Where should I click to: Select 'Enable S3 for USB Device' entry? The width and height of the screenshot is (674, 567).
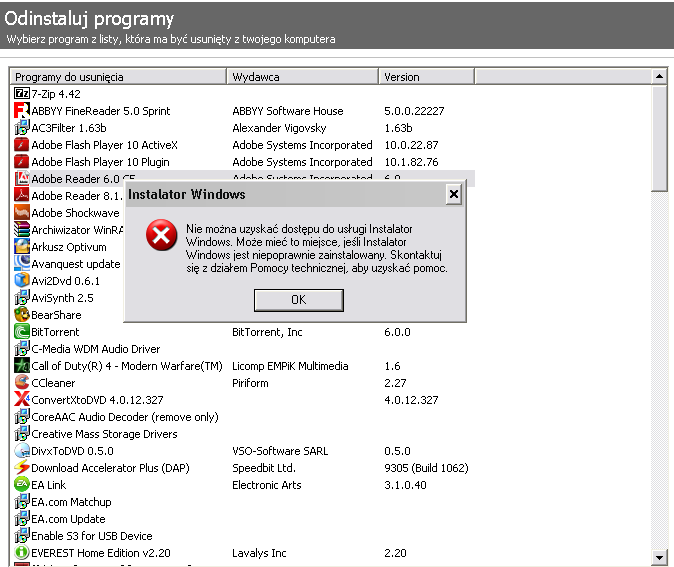(92, 536)
